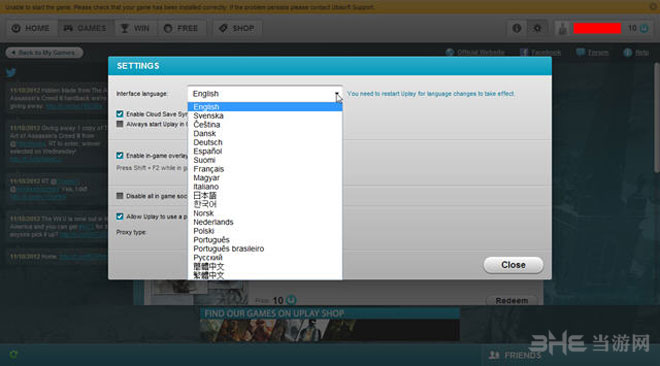Viewport: 660px width, 366px height.
Task: Uncheck the Allow Uplay to use a proxy option
Action: coord(120,216)
